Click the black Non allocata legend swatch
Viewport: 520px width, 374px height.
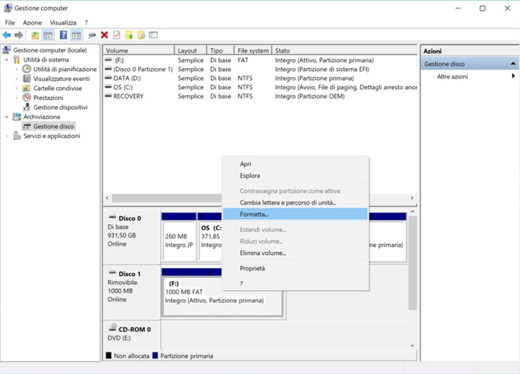pos(109,355)
